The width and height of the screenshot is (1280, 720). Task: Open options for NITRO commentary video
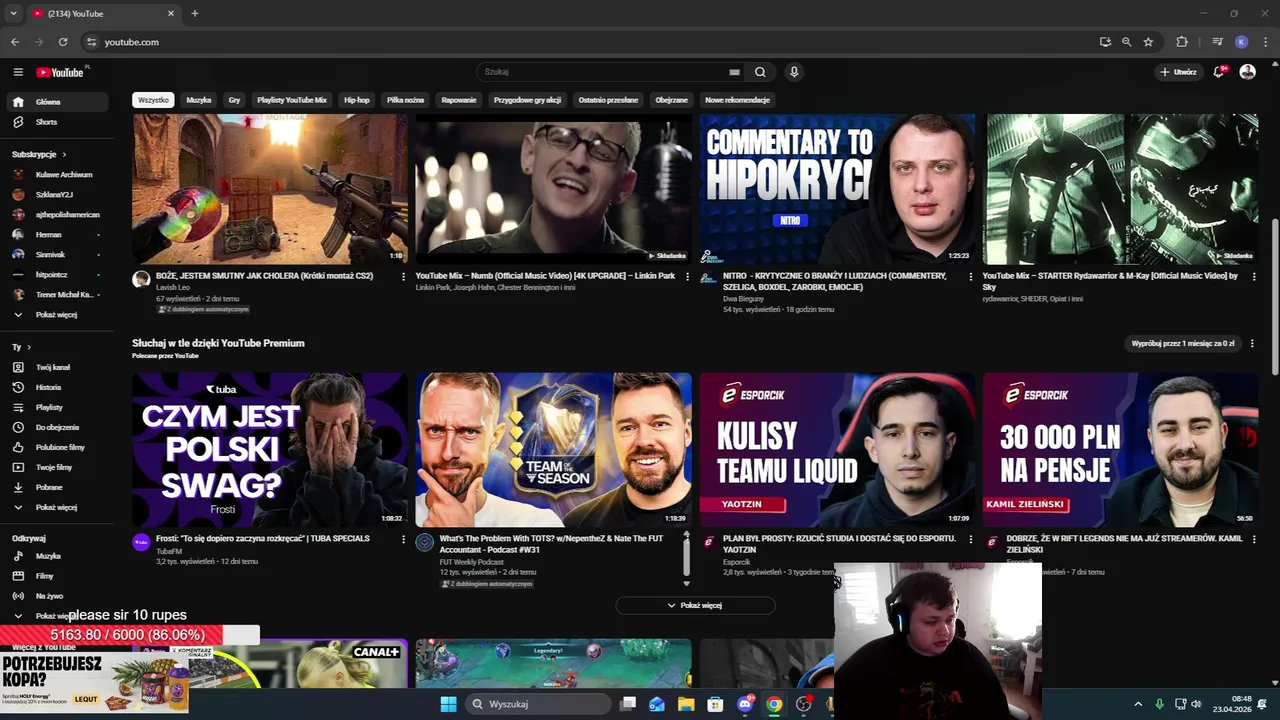[x=971, y=276]
